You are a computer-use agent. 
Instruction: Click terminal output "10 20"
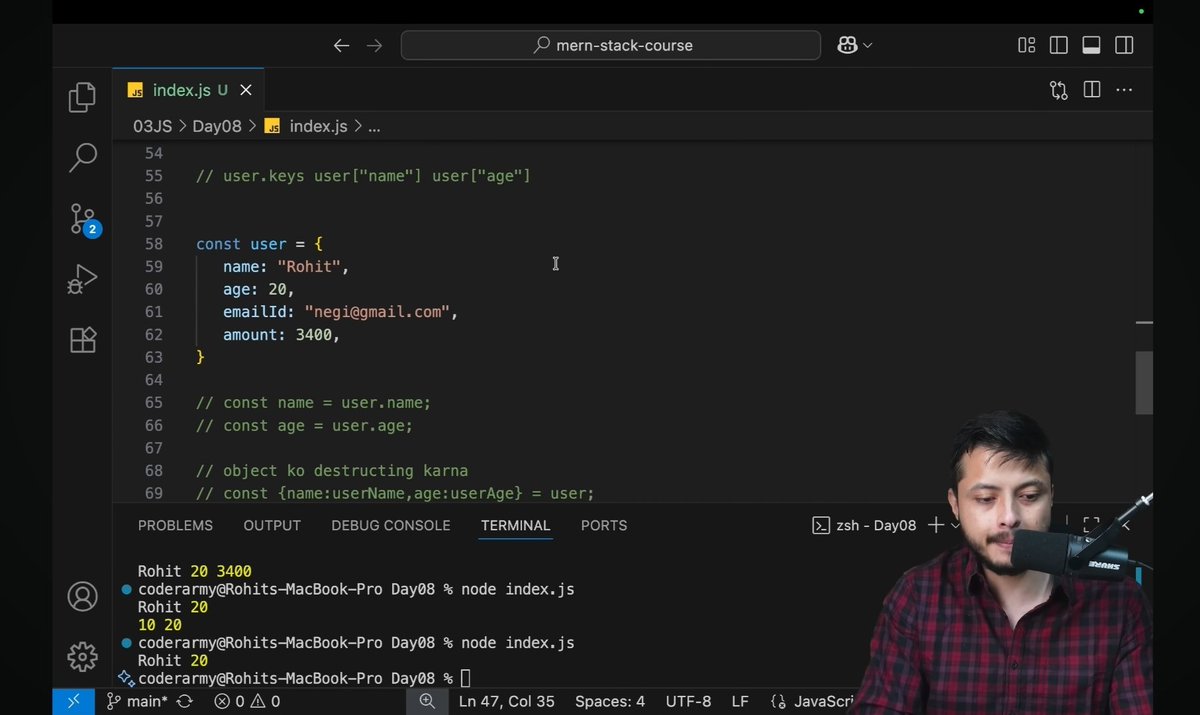tap(160, 625)
